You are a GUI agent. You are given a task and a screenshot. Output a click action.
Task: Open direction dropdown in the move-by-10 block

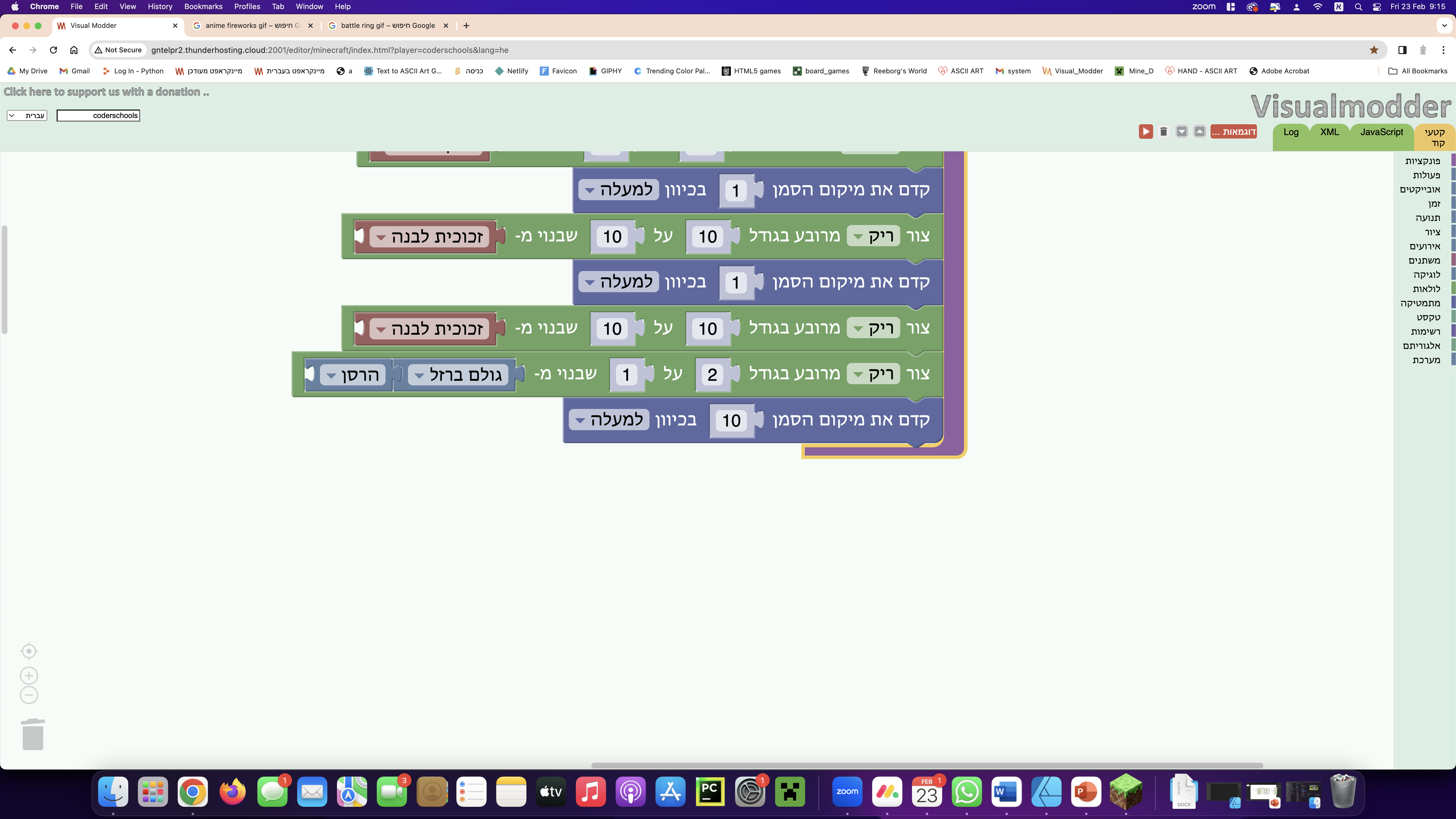pyautogui.click(x=609, y=420)
